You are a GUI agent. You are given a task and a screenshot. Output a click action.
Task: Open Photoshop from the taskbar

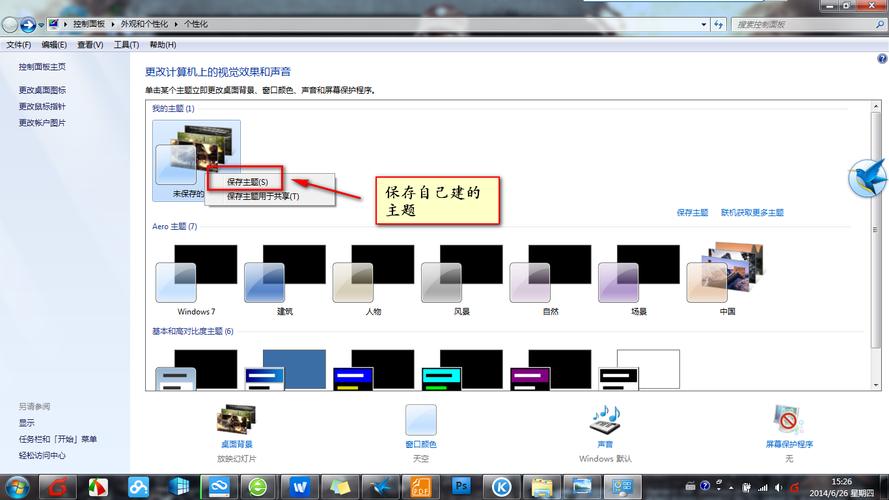pyautogui.click(x=461, y=487)
